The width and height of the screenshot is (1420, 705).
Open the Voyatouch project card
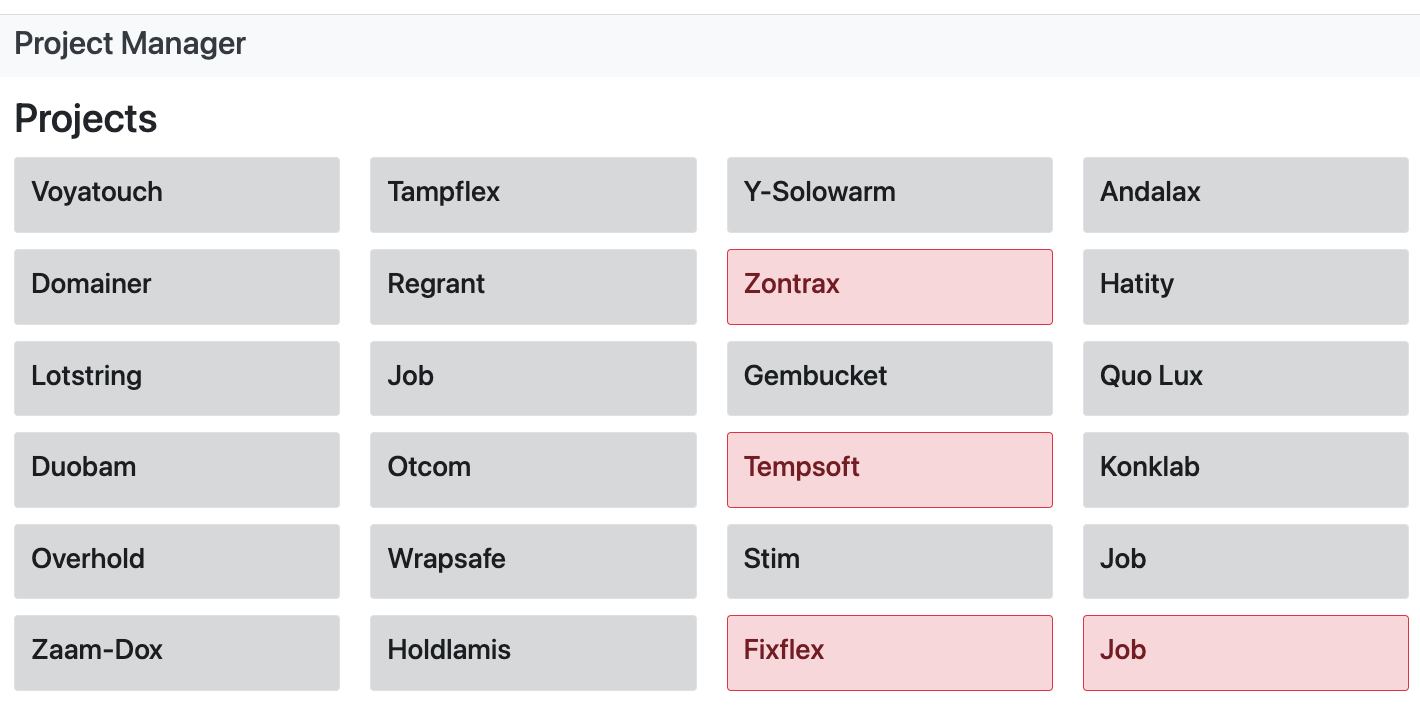(x=177, y=194)
